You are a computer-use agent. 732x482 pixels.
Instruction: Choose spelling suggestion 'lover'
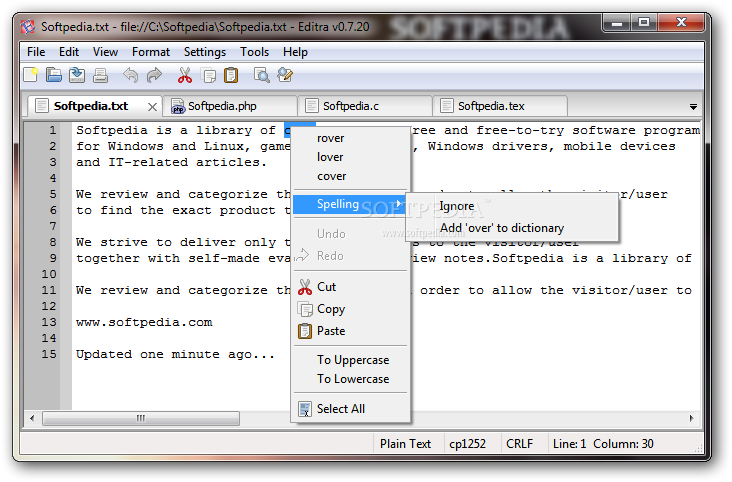(x=350, y=157)
